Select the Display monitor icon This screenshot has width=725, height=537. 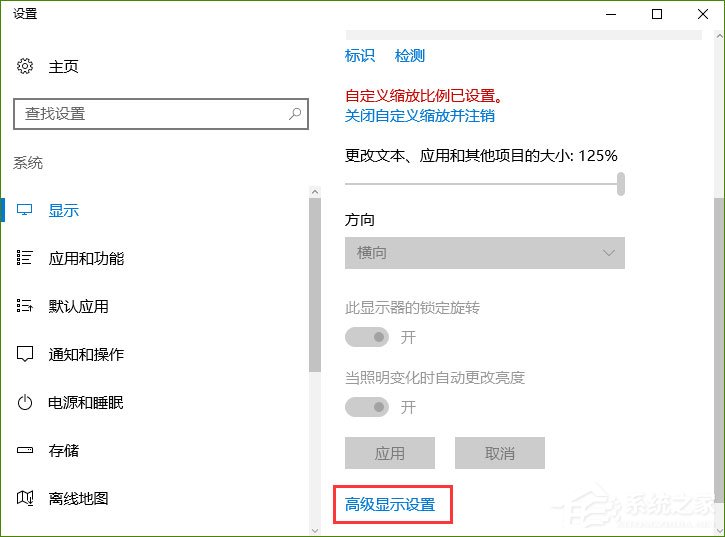[25, 211]
